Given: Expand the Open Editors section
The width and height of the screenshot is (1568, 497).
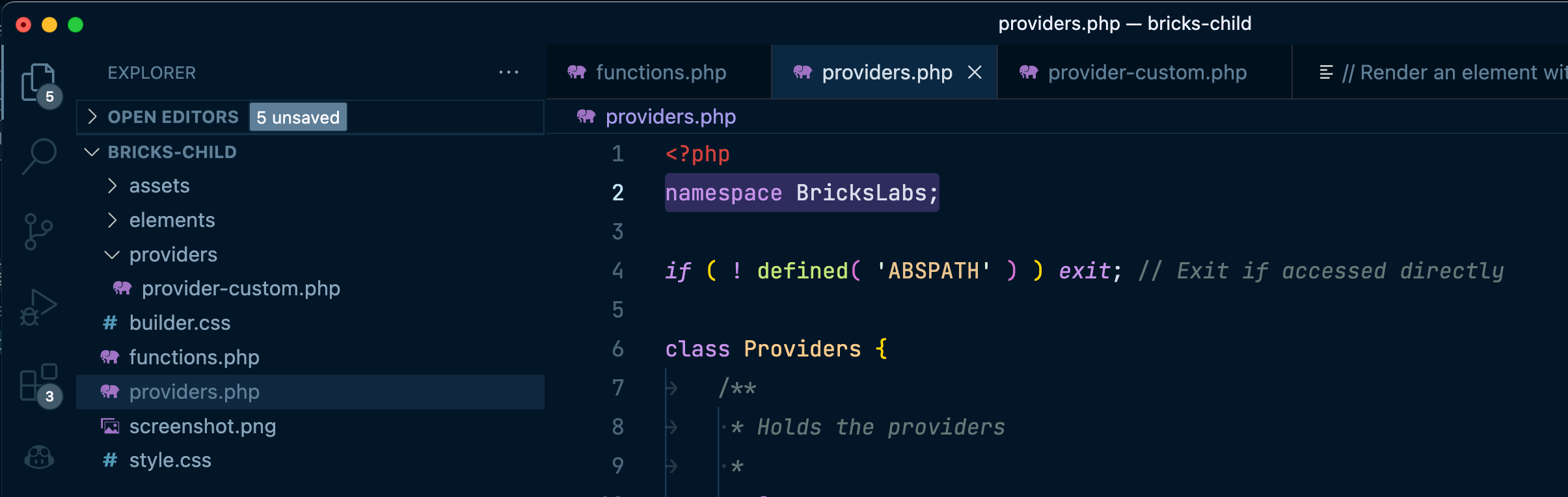Looking at the screenshot, I should click(x=92, y=117).
